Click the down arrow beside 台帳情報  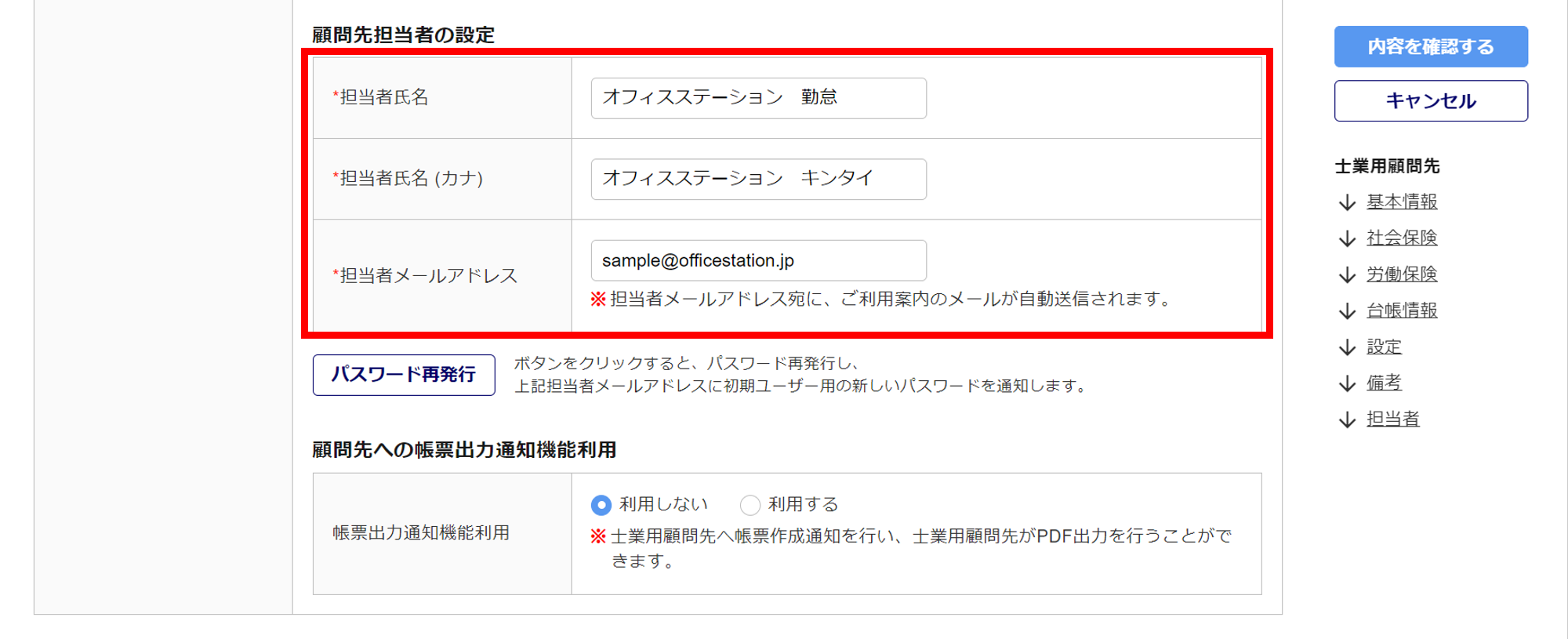pyautogui.click(x=1347, y=311)
